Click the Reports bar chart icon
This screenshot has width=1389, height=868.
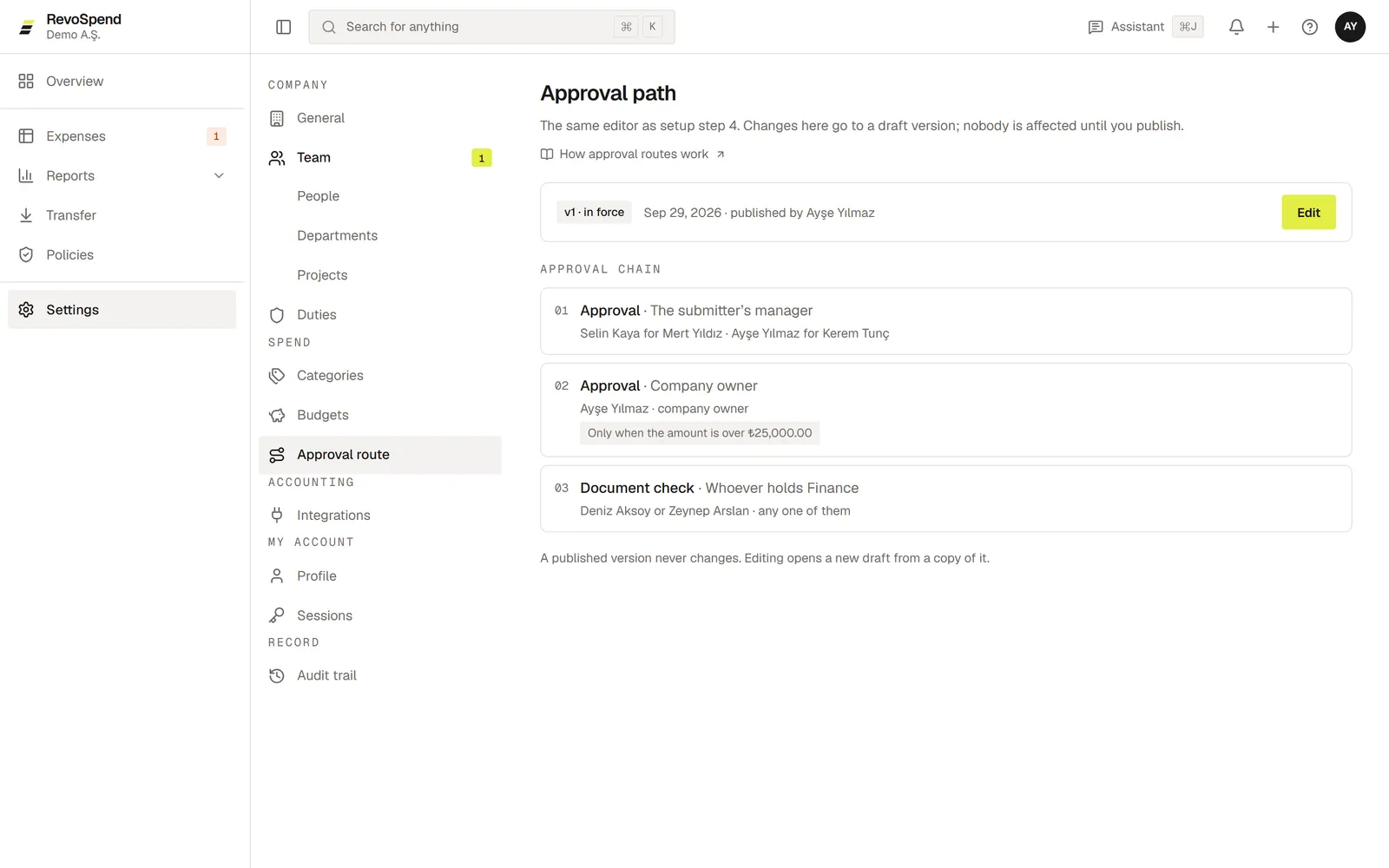26,175
